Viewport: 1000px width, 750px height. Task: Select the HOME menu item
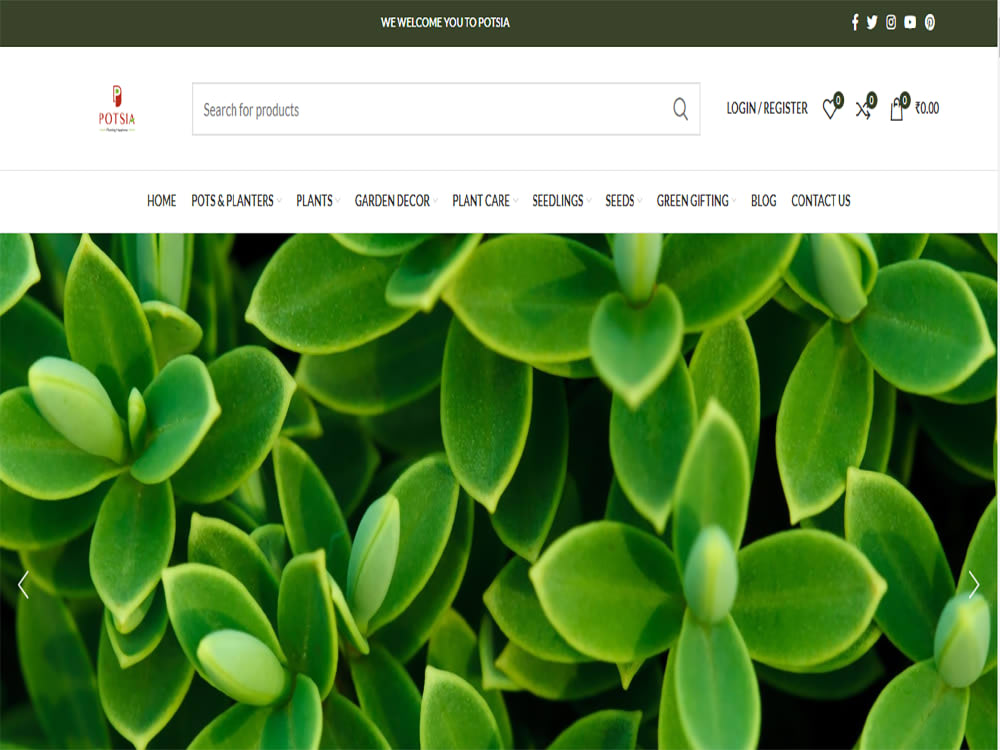coord(161,200)
